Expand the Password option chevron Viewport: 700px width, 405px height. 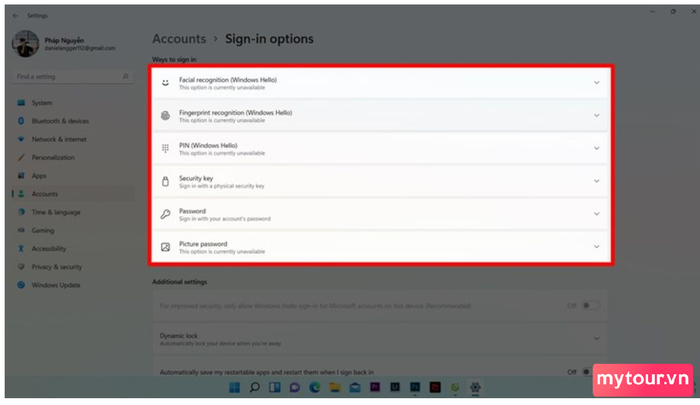pos(596,214)
